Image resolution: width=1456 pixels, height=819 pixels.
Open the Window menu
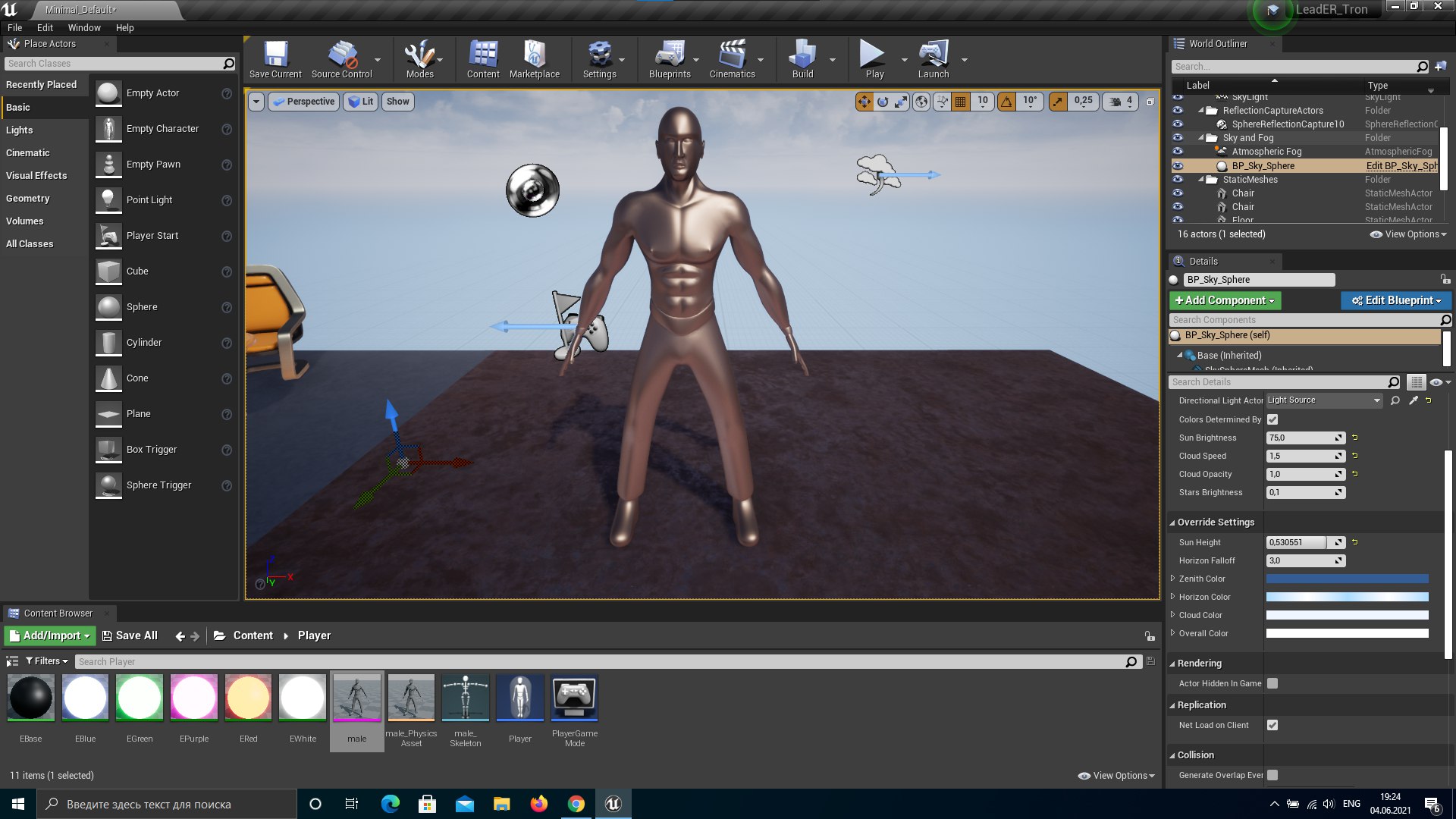point(84,27)
